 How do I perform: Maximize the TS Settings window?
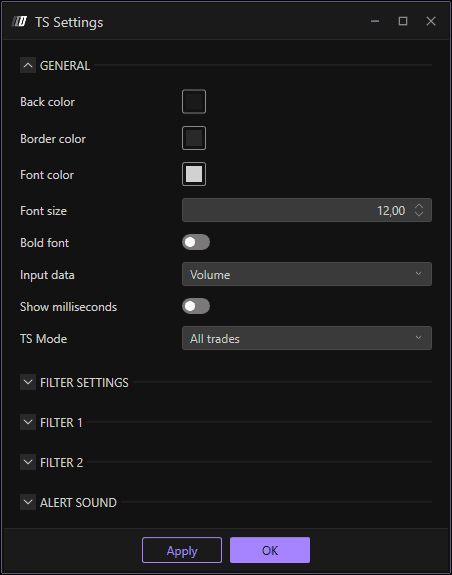pos(403,21)
